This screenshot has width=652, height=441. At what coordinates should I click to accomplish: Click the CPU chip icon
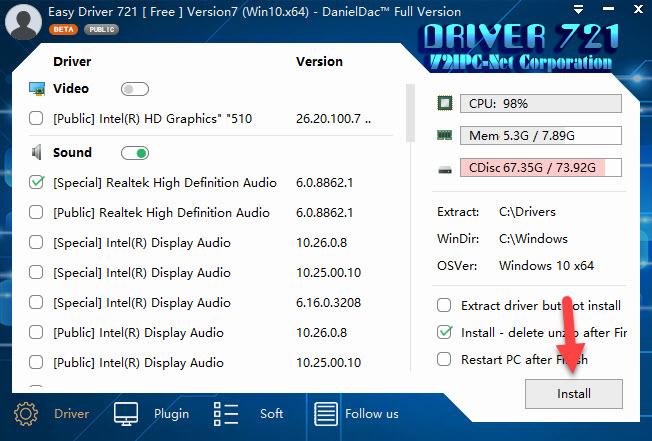pyautogui.click(x=445, y=103)
